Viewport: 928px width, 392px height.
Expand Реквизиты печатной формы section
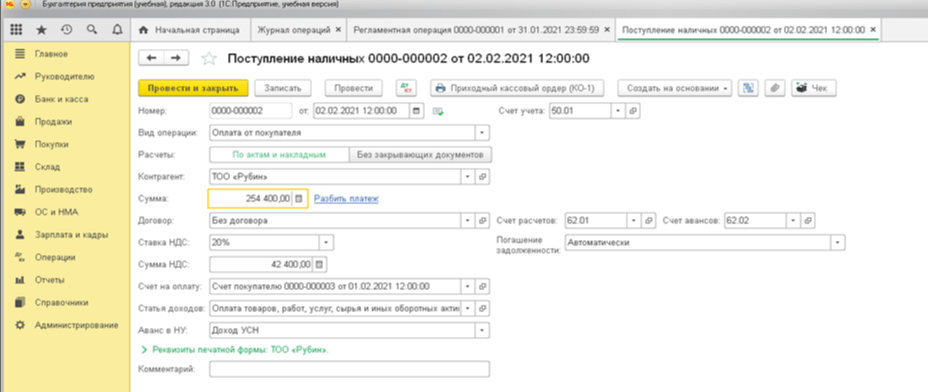[234, 350]
